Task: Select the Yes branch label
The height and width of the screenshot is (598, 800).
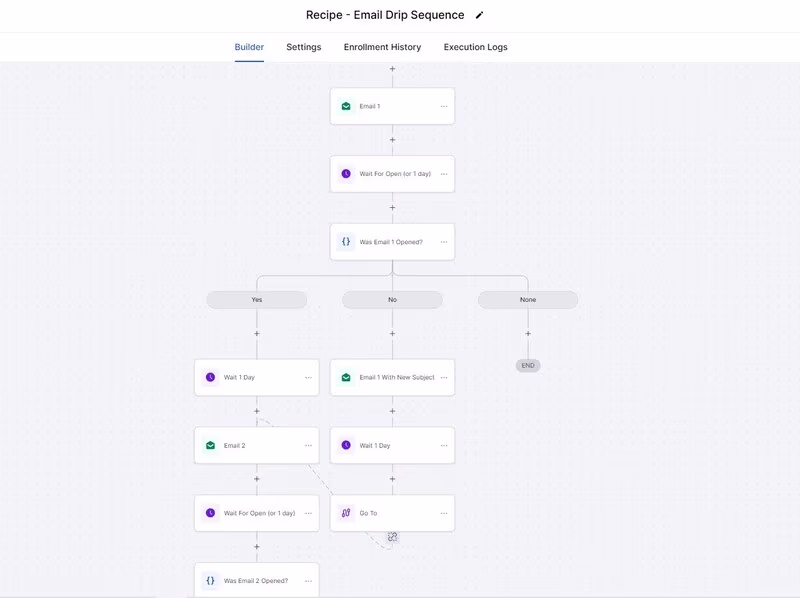Action: (x=257, y=299)
